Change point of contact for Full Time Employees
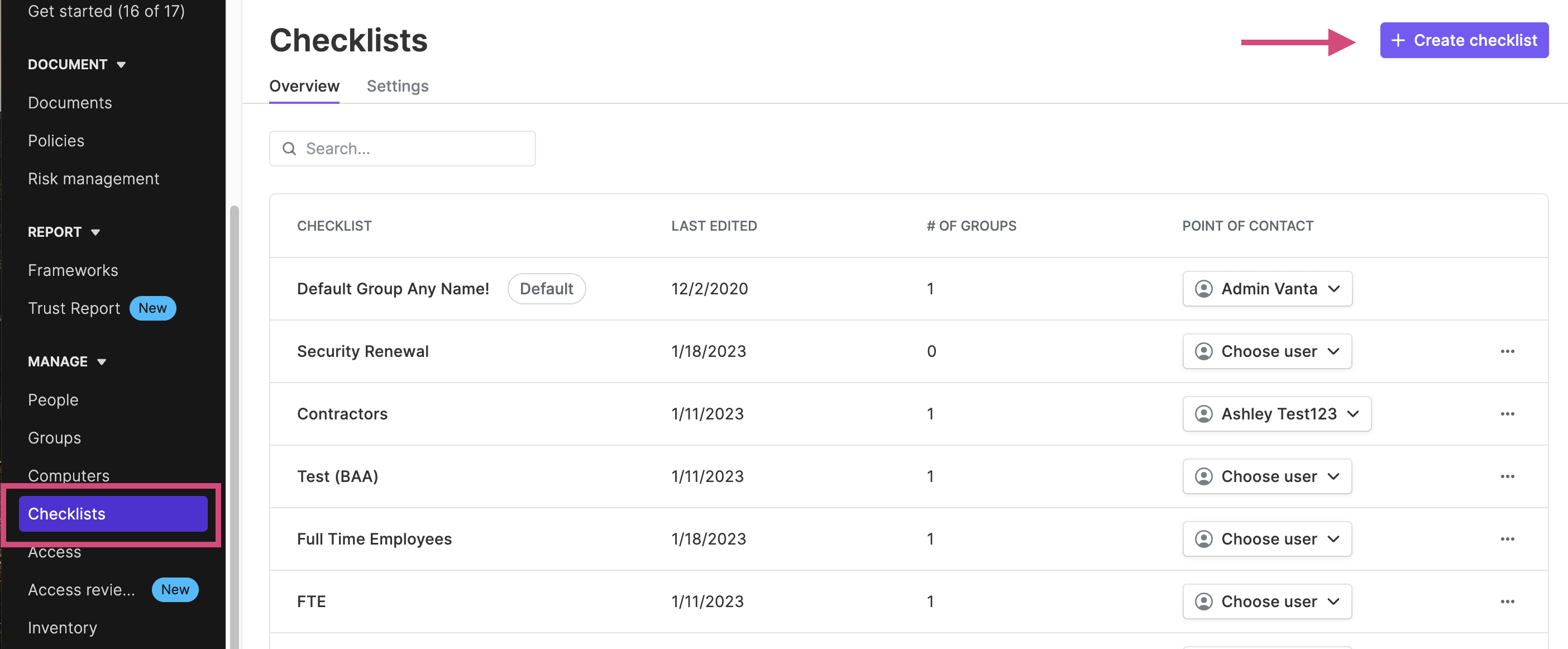The width and height of the screenshot is (1568, 649). 1266,538
